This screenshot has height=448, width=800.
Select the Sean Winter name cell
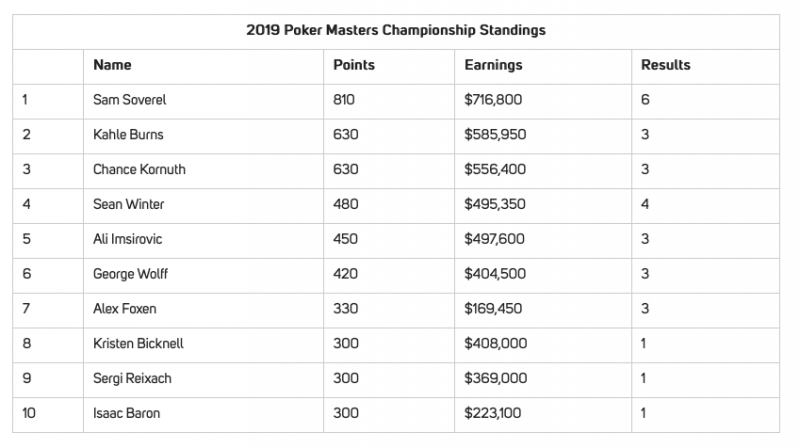pos(130,205)
